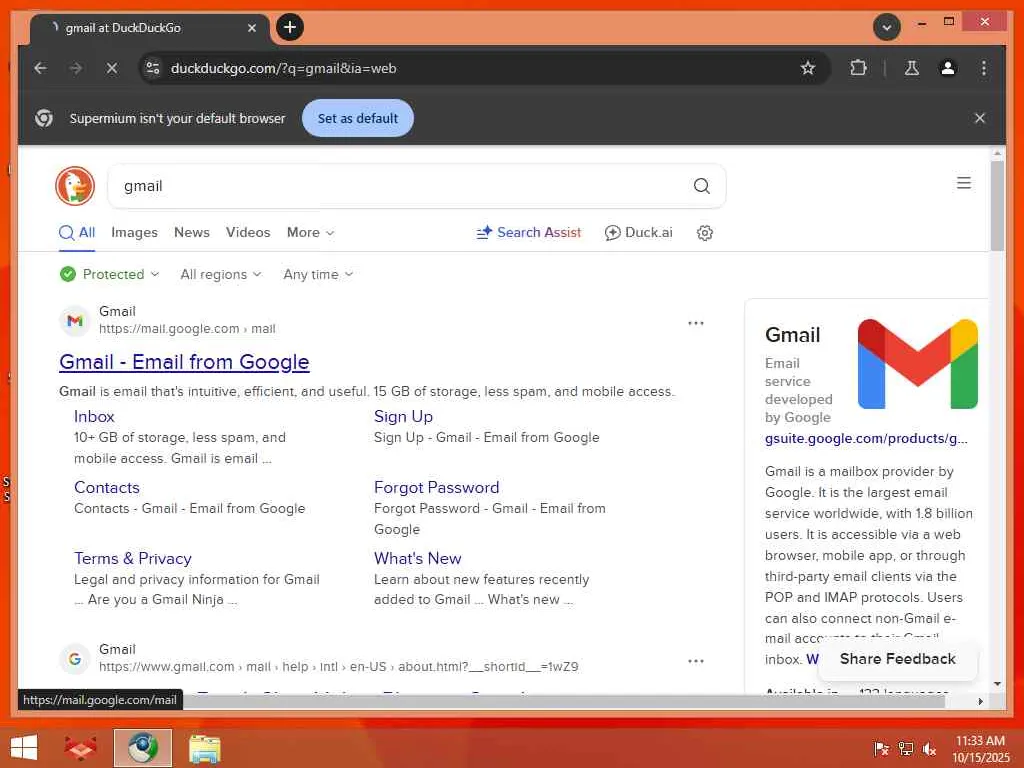Click the Supermium browser taskbar icon
The width and height of the screenshot is (1024, 768).
coord(142,748)
